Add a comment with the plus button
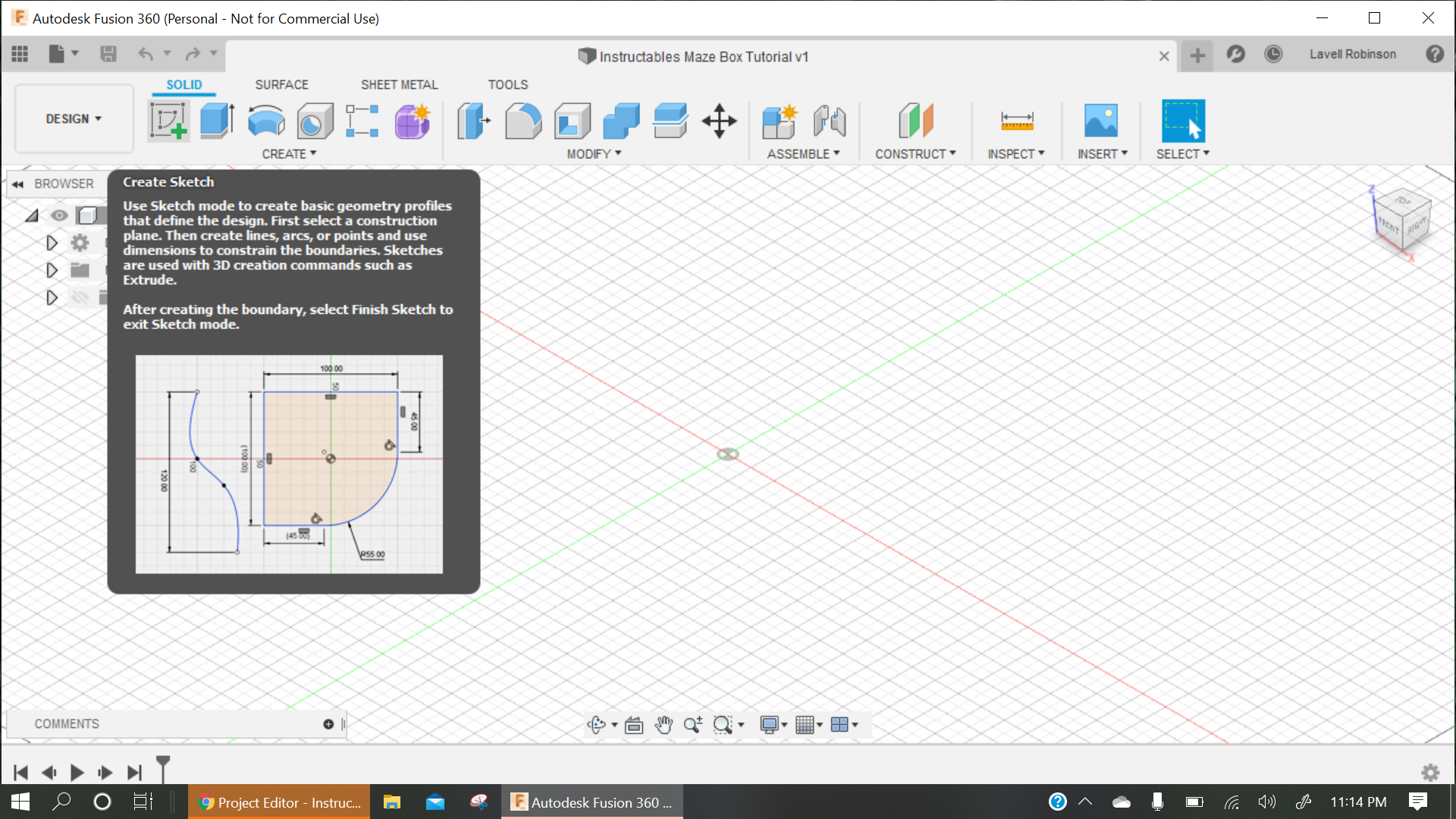Image resolution: width=1456 pixels, height=819 pixels. pyautogui.click(x=328, y=724)
